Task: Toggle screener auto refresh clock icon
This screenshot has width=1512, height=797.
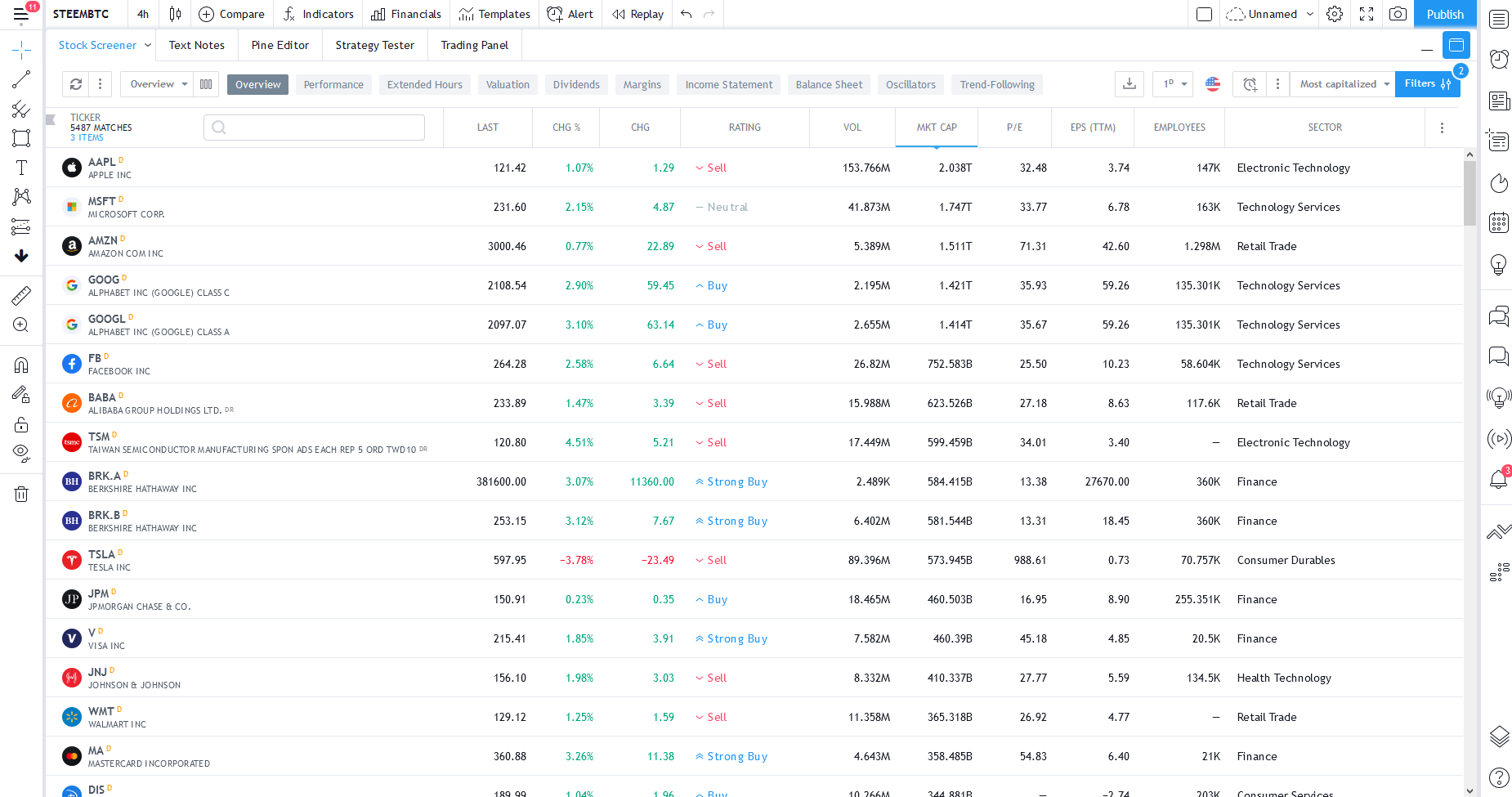Action: tap(1250, 84)
